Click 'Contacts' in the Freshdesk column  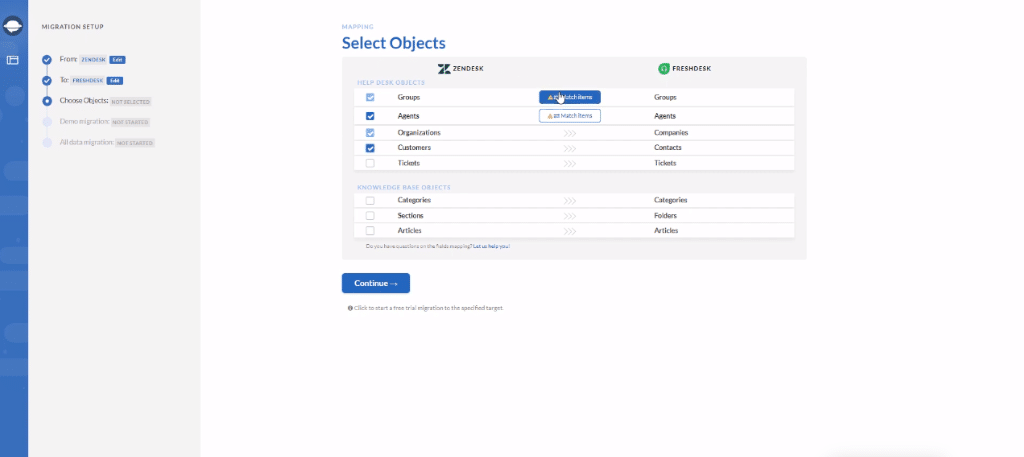[x=668, y=148]
